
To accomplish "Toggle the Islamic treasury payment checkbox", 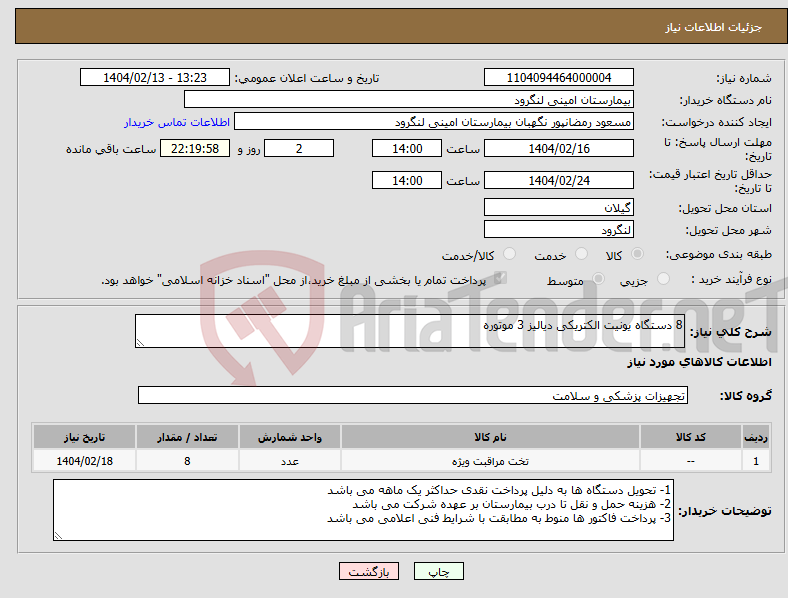I will [x=500, y=278].
